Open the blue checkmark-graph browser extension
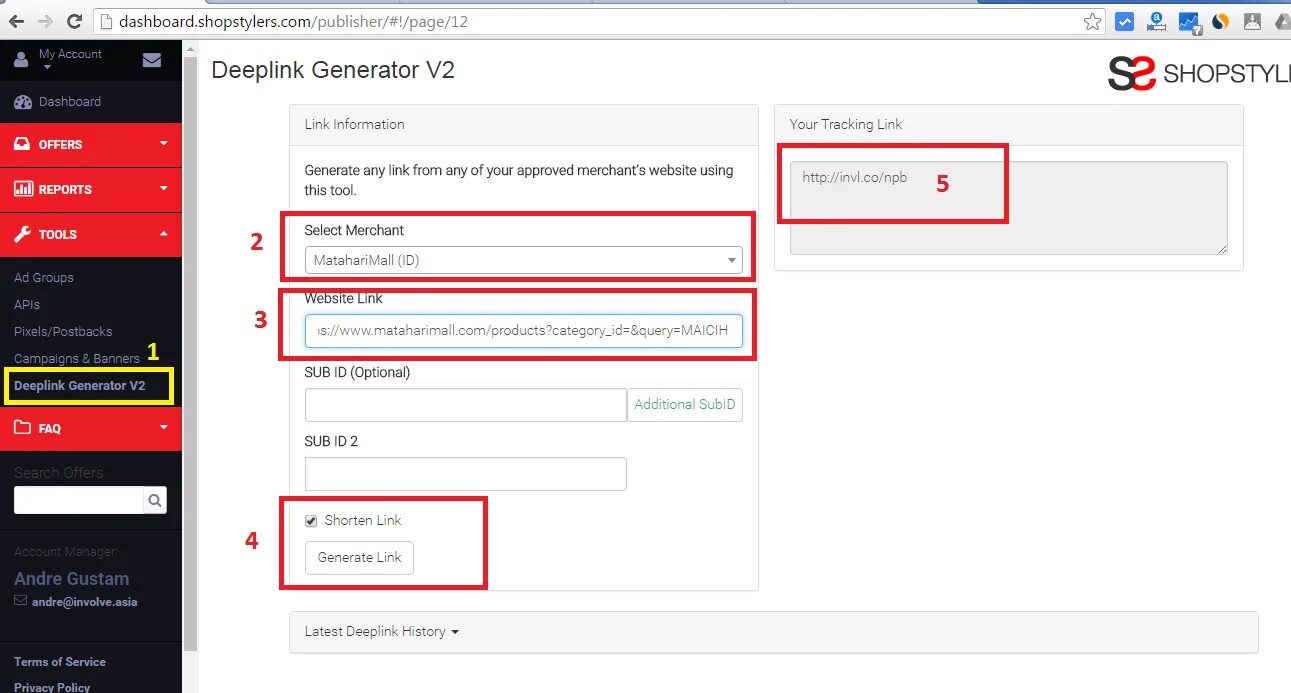1291x693 pixels. (x=1124, y=21)
